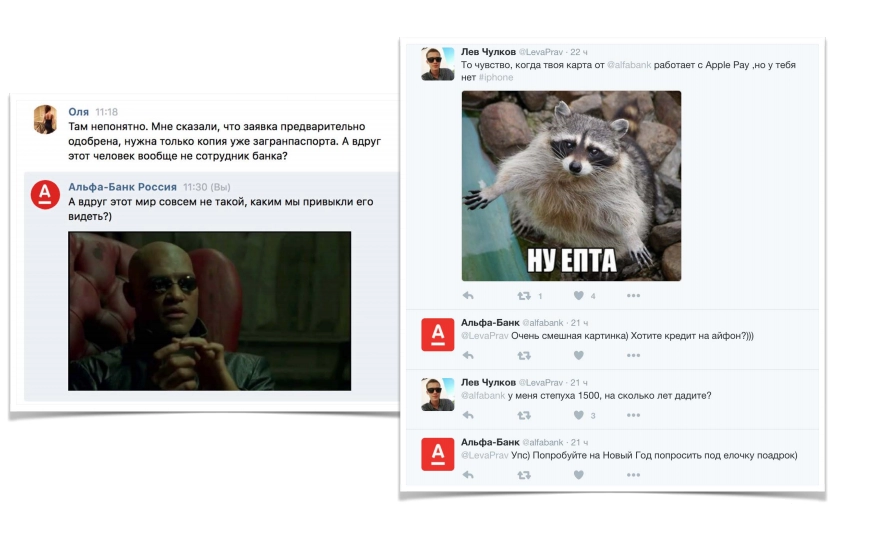Retweet Альфа-Банк's Новый Год tweet
This screenshot has height=544, width=874.
click(524, 475)
